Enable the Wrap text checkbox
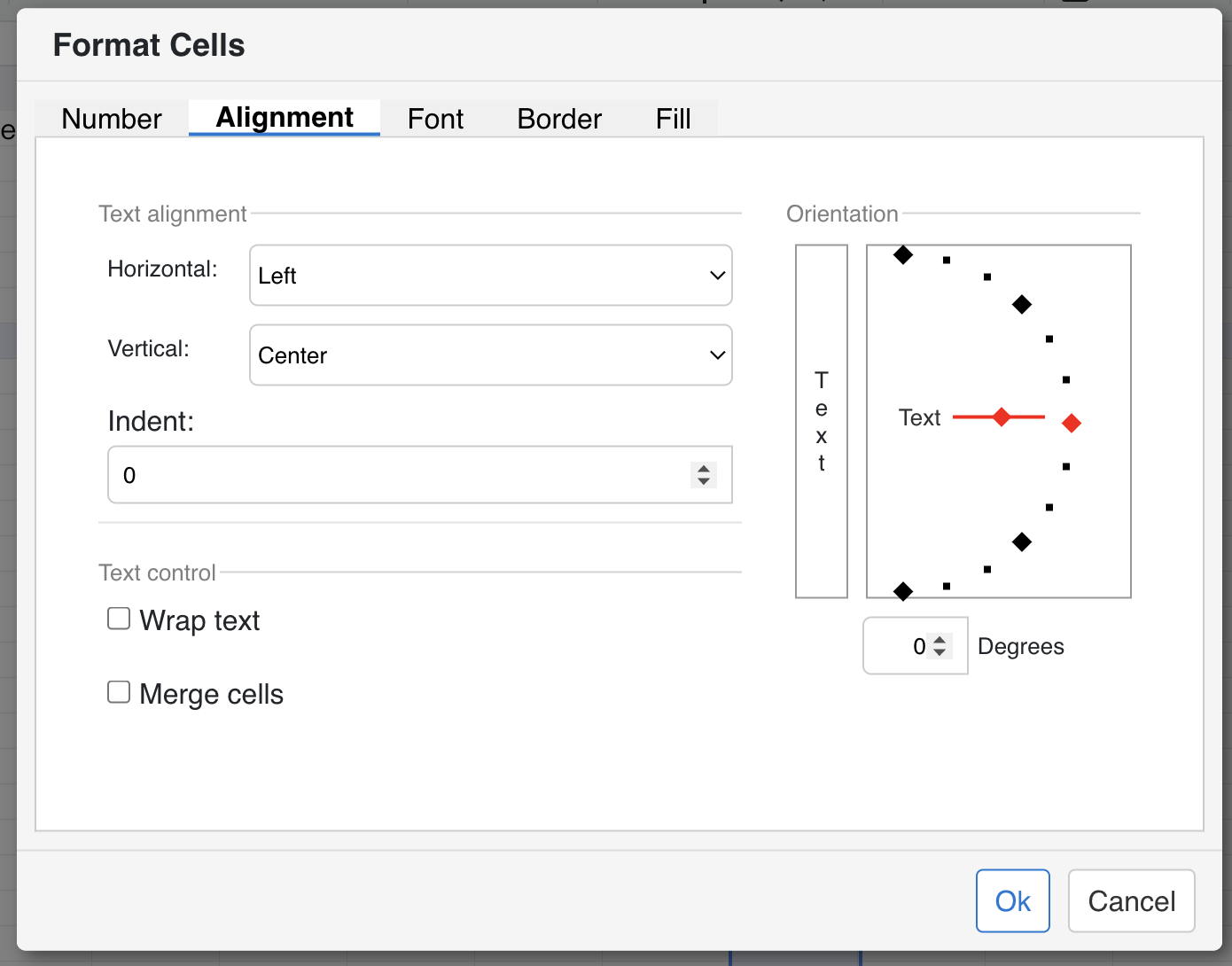This screenshot has width=1232, height=966. click(119, 619)
